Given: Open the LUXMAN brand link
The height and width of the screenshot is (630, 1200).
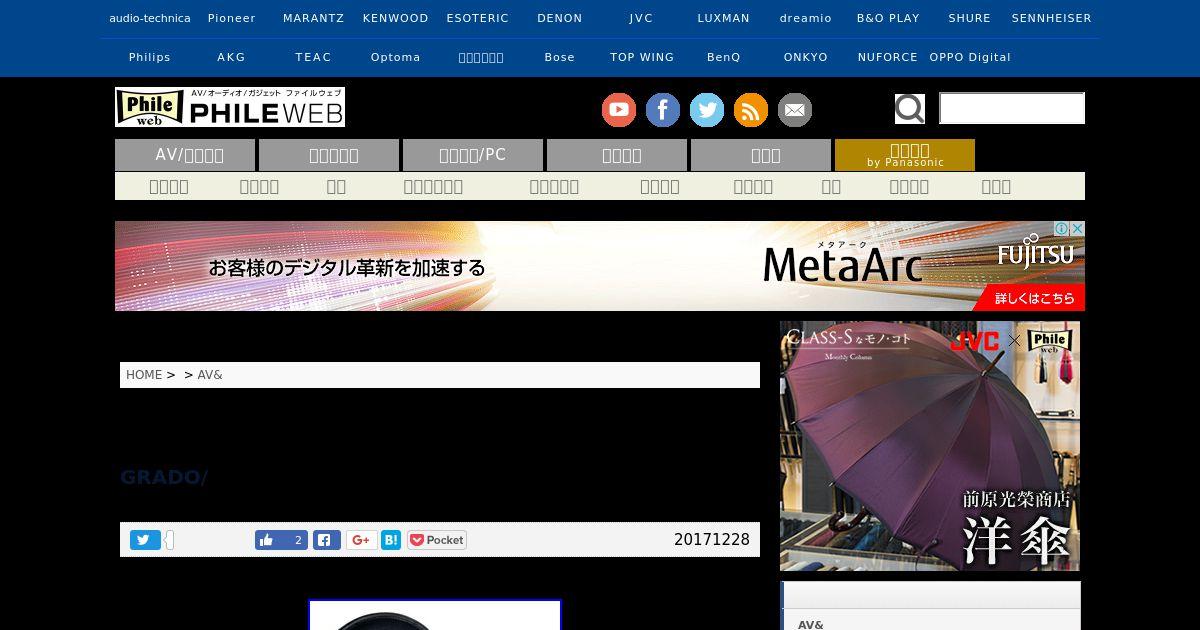Looking at the screenshot, I should pos(724,18).
